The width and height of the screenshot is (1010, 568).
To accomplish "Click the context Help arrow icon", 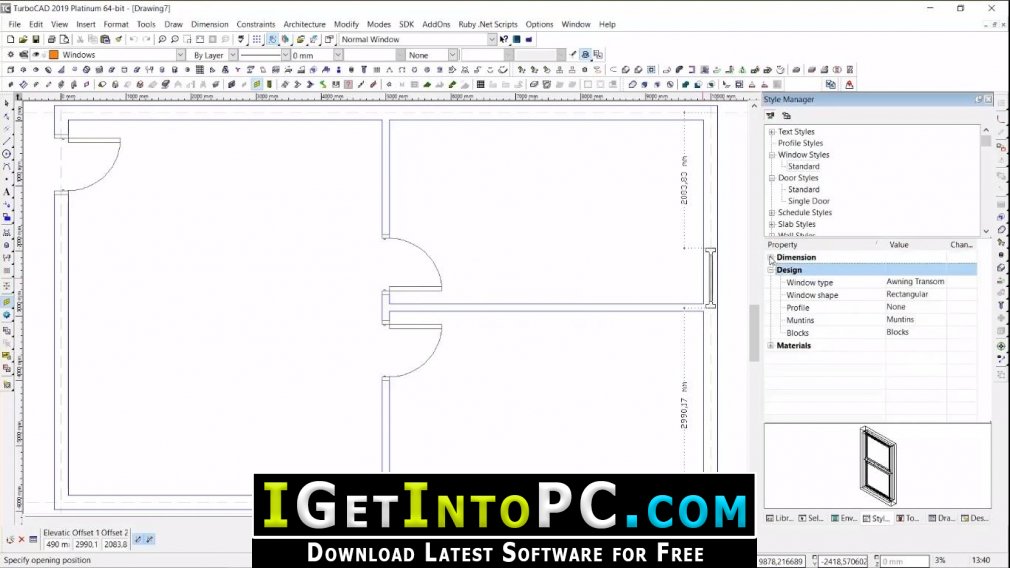I will click(504, 39).
